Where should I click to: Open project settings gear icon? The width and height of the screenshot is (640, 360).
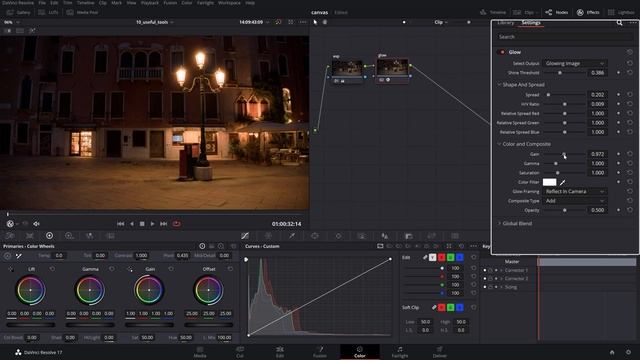[x=628, y=352]
